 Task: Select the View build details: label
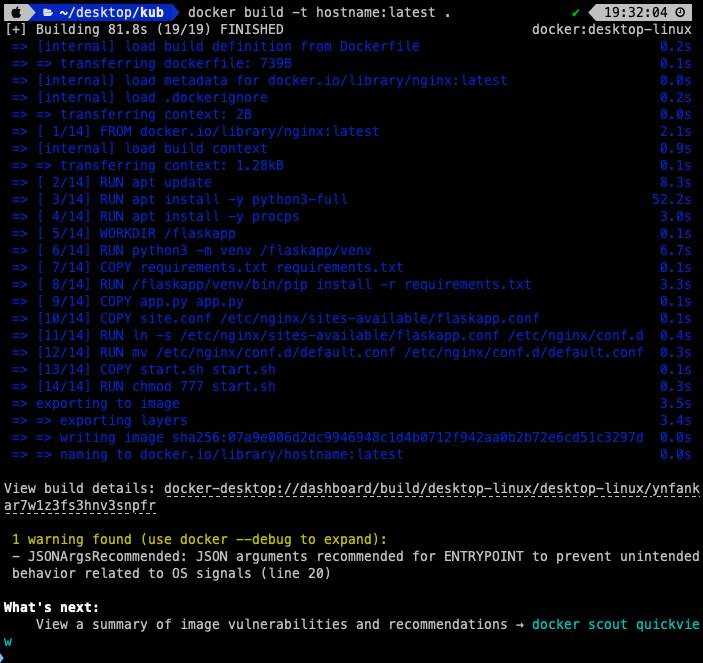pyautogui.click(x=80, y=489)
